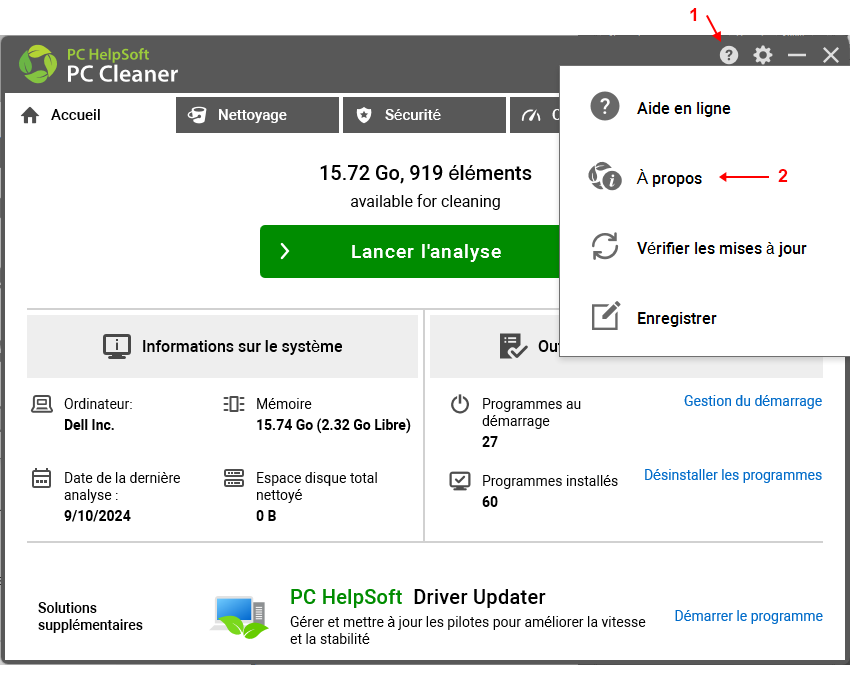Minimize the PC Cleaner window

point(797,55)
